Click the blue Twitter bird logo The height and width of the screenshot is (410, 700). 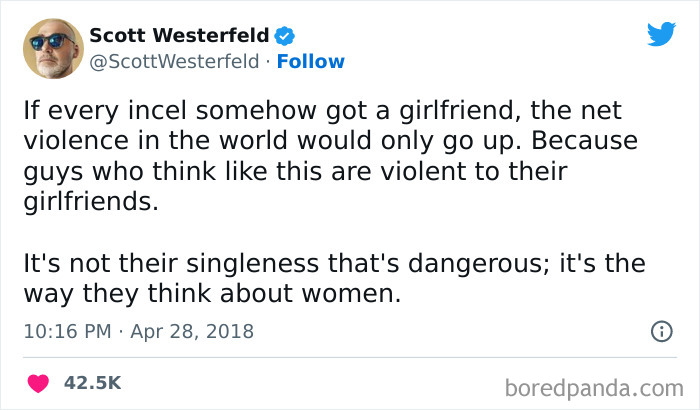point(661,34)
